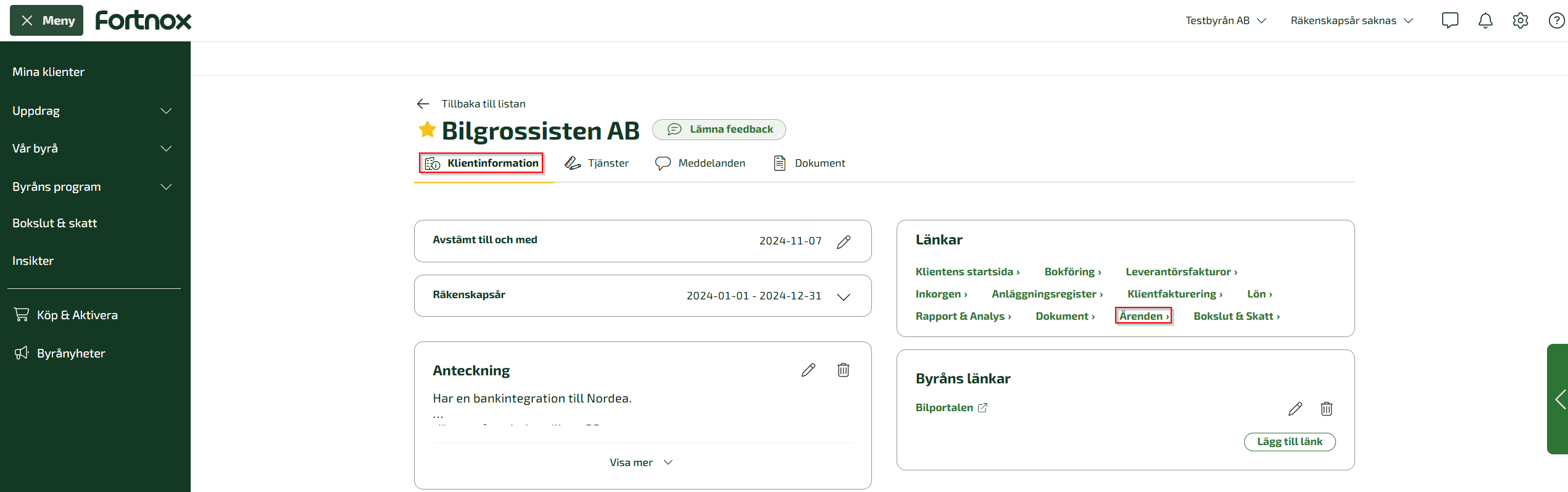This screenshot has height=492, width=1568.
Task: Delete the Anteckning note
Action: coord(844,370)
